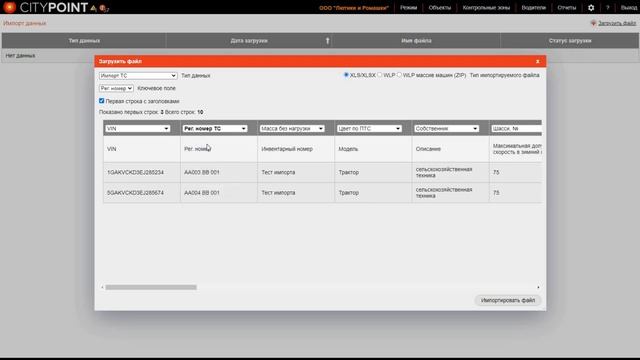Click Статус загрузки column header
This screenshot has height=360, width=640.
click(x=570, y=41)
